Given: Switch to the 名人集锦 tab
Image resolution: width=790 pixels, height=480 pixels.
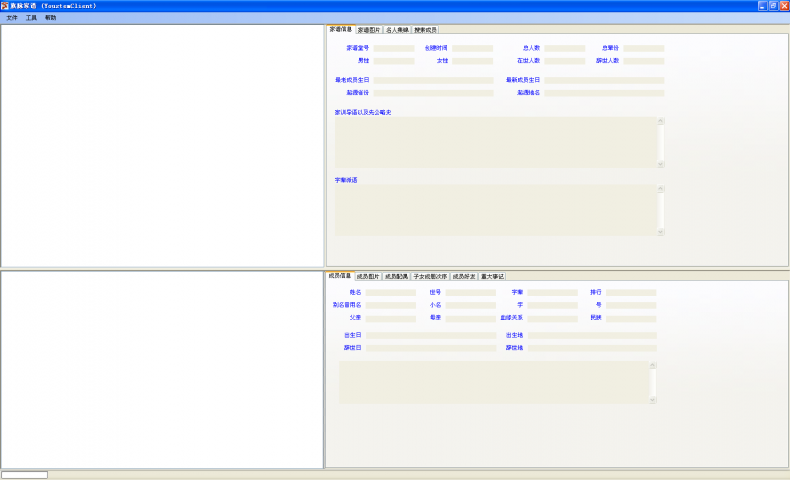Looking at the screenshot, I should [397, 30].
